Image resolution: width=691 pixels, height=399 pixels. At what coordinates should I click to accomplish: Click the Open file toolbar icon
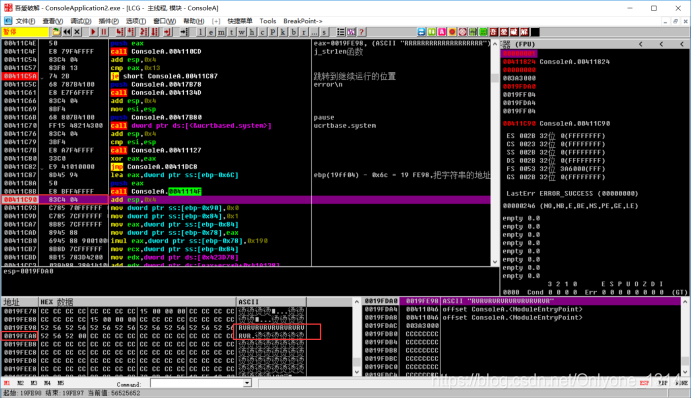[x=56, y=32]
